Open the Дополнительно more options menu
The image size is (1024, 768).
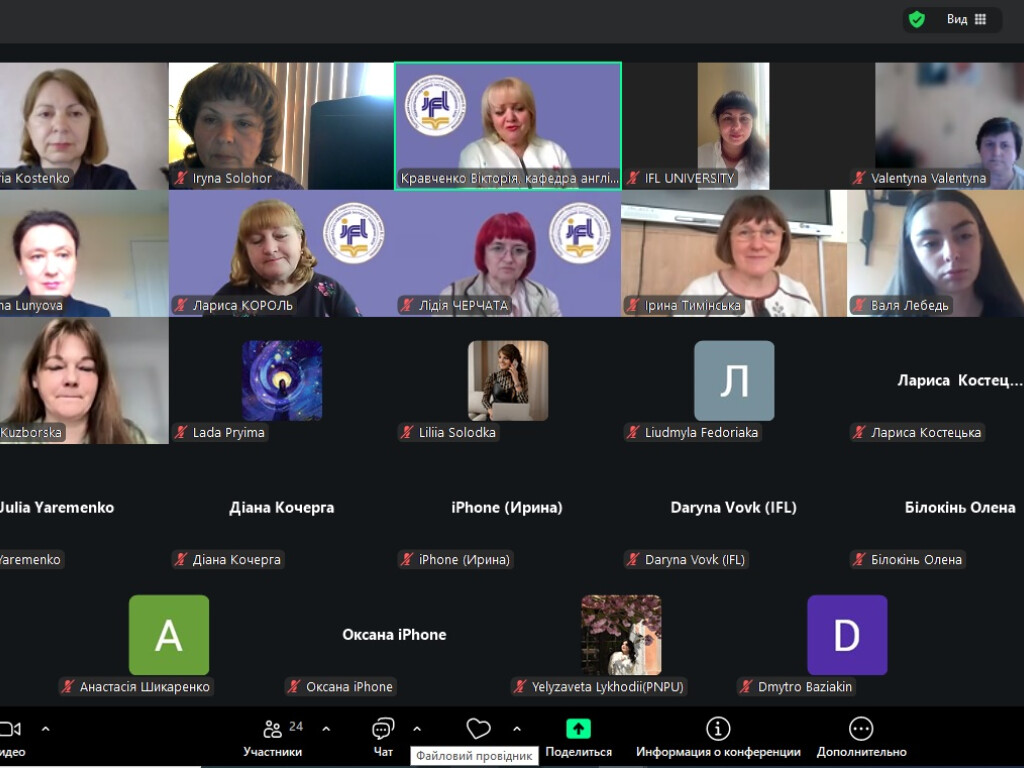(861, 738)
